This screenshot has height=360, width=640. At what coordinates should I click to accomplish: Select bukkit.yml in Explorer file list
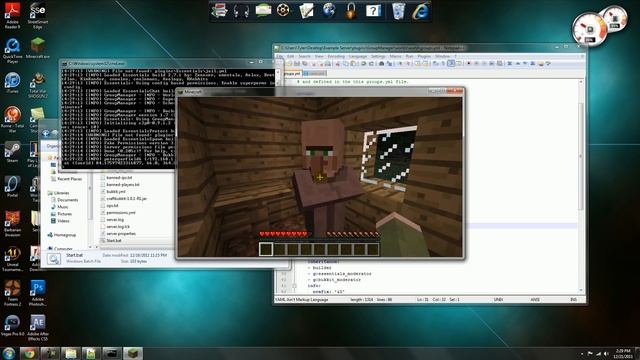click(116, 191)
